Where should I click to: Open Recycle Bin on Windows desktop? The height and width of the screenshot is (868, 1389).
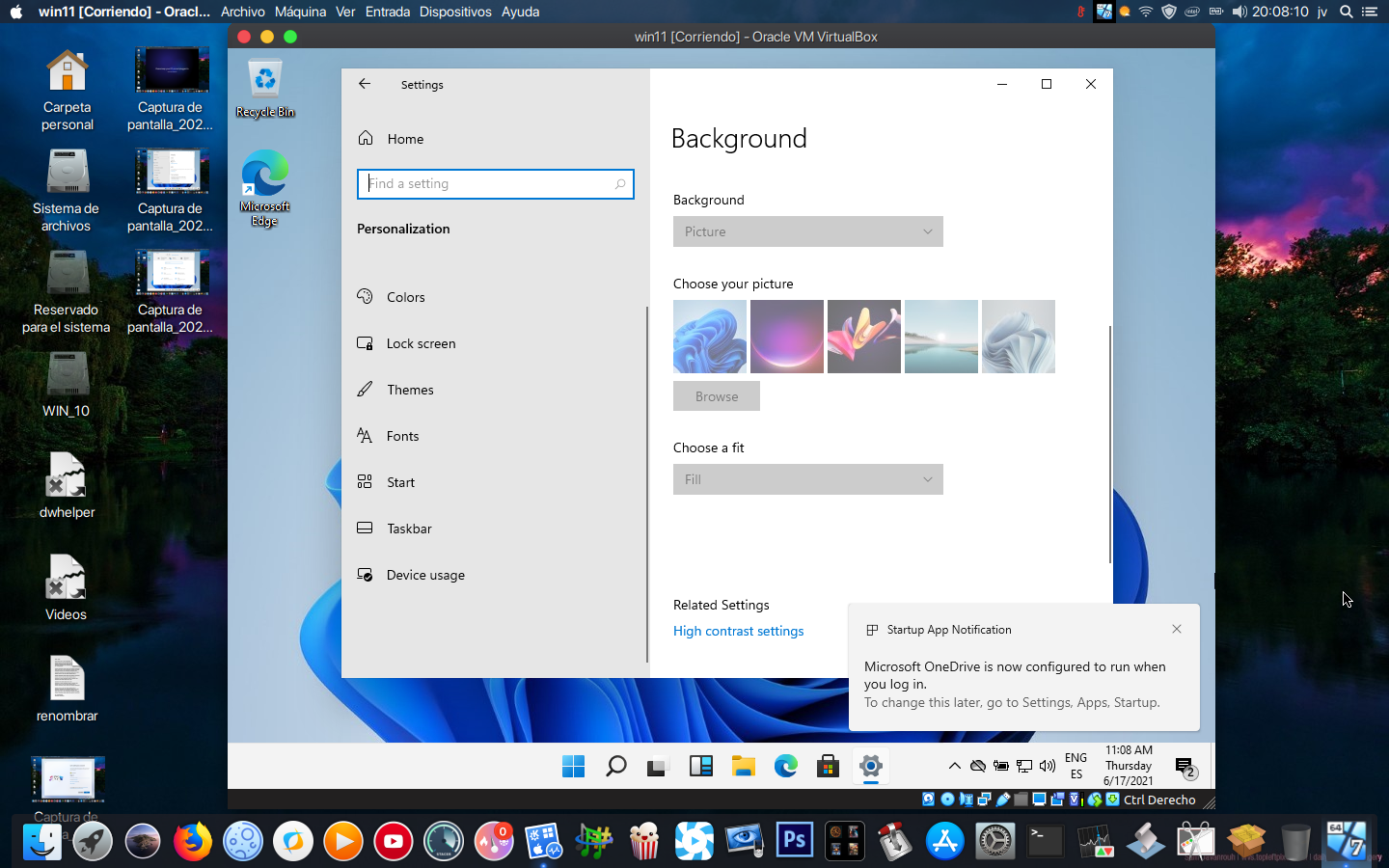click(265, 88)
